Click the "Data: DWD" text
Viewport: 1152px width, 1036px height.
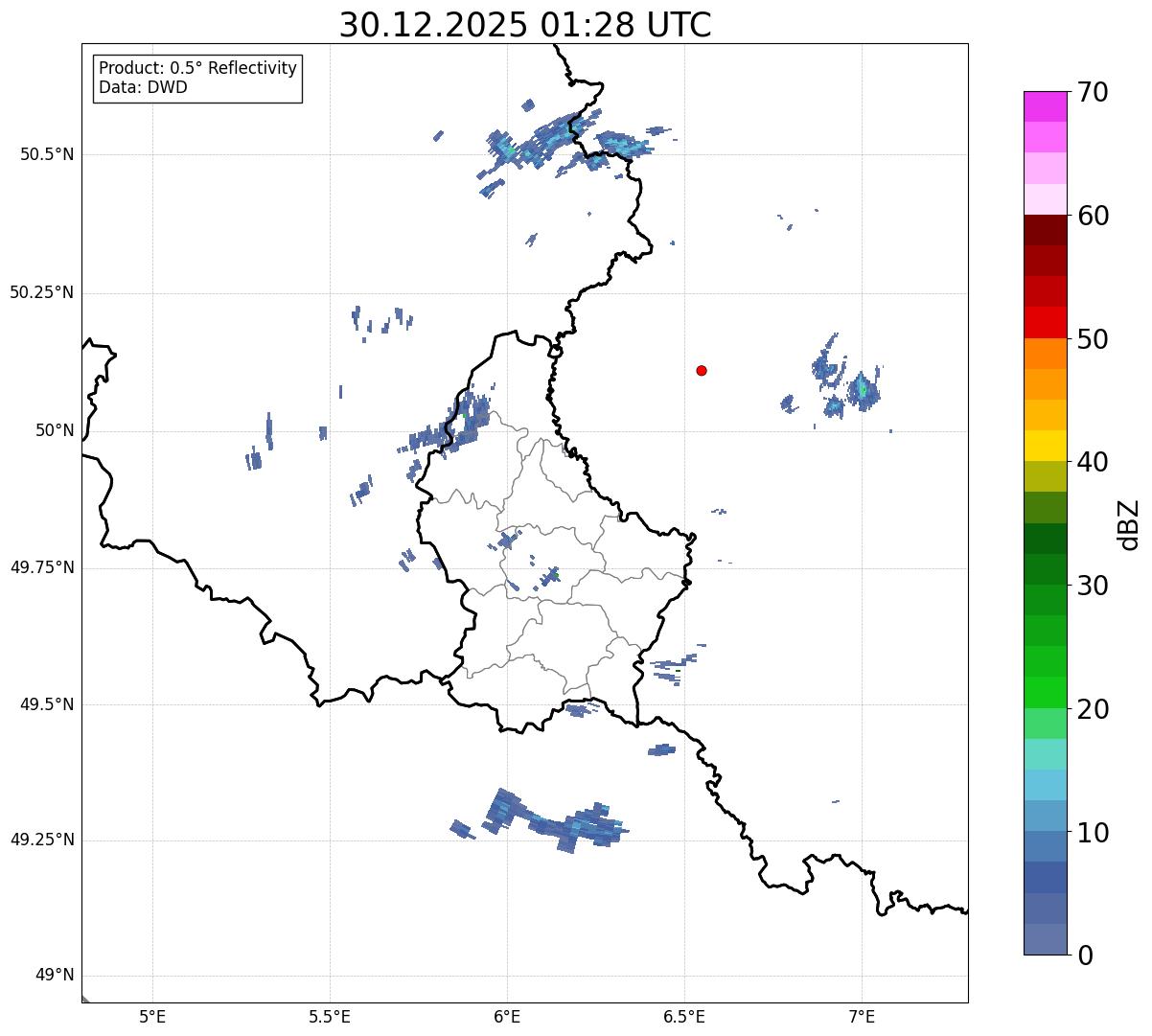click(143, 87)
